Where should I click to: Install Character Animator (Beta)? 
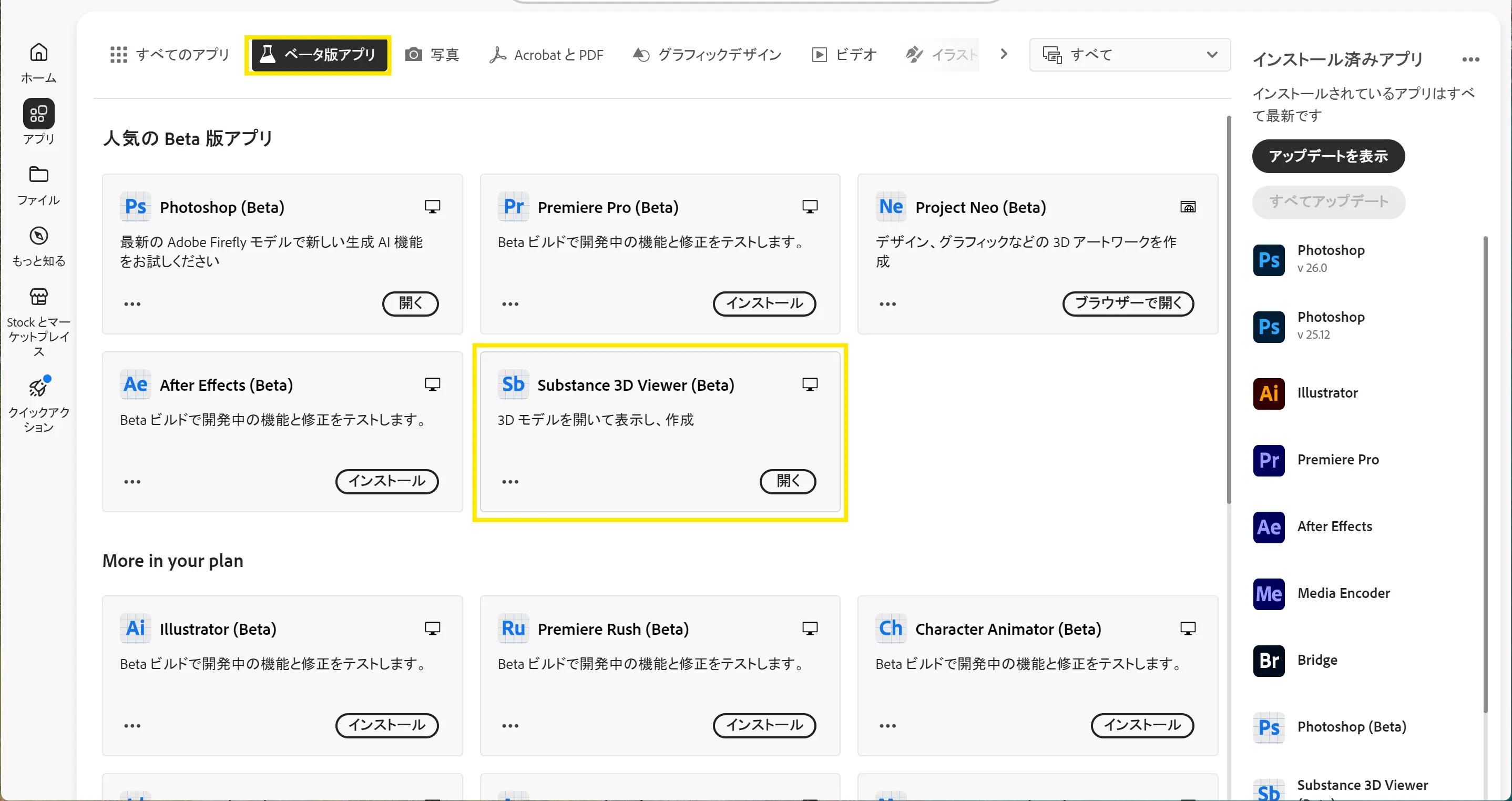[x=1142, y=725]
